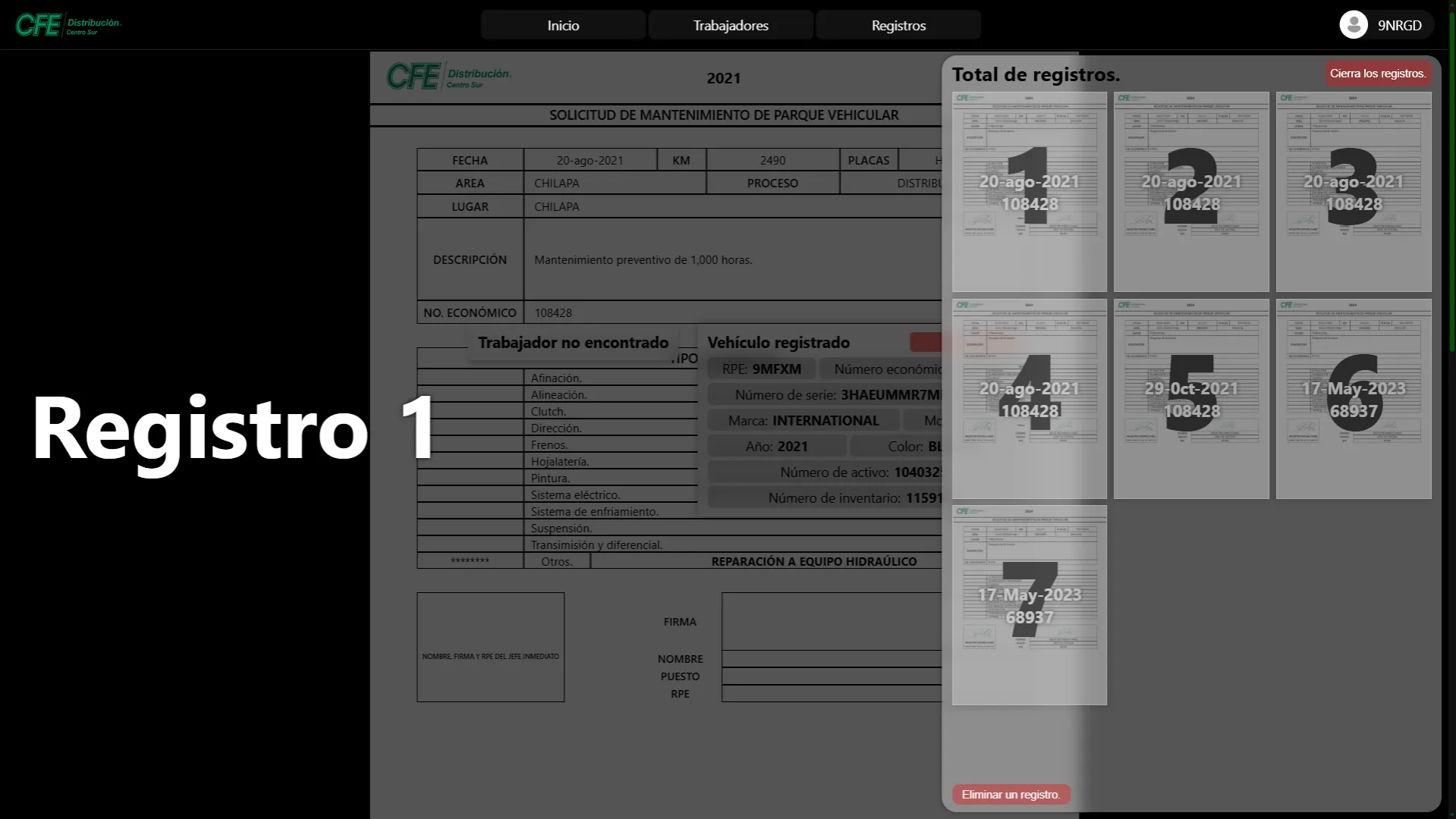Select record thumbnail number 1

1030,192
